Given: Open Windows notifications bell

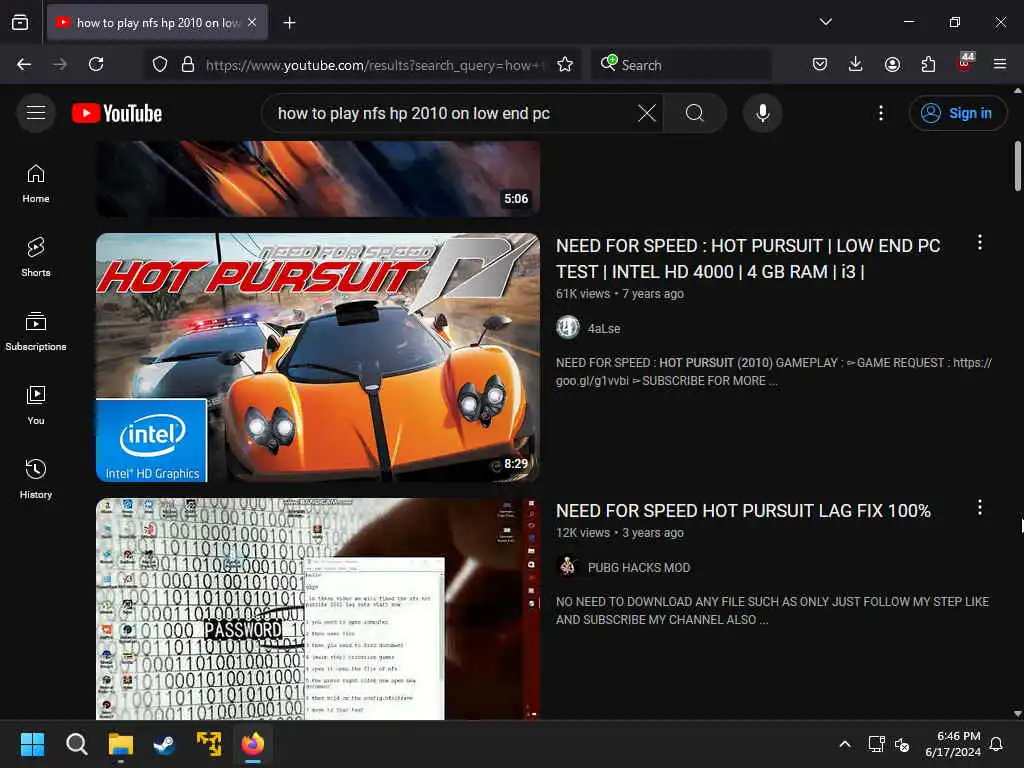Looking at the screenshot, I should [x=996, y=744].
